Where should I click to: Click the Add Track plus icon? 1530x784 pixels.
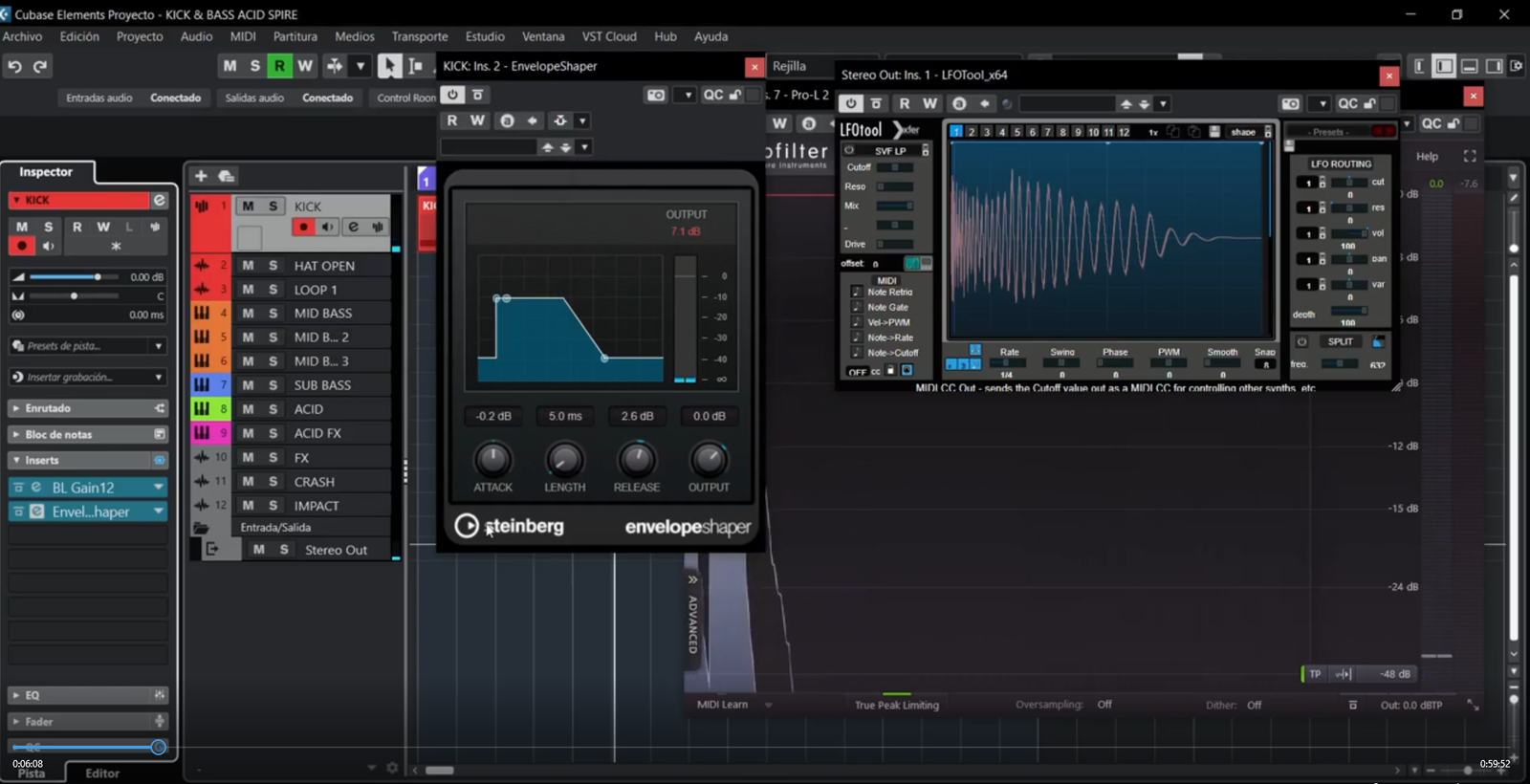point(201,176)
